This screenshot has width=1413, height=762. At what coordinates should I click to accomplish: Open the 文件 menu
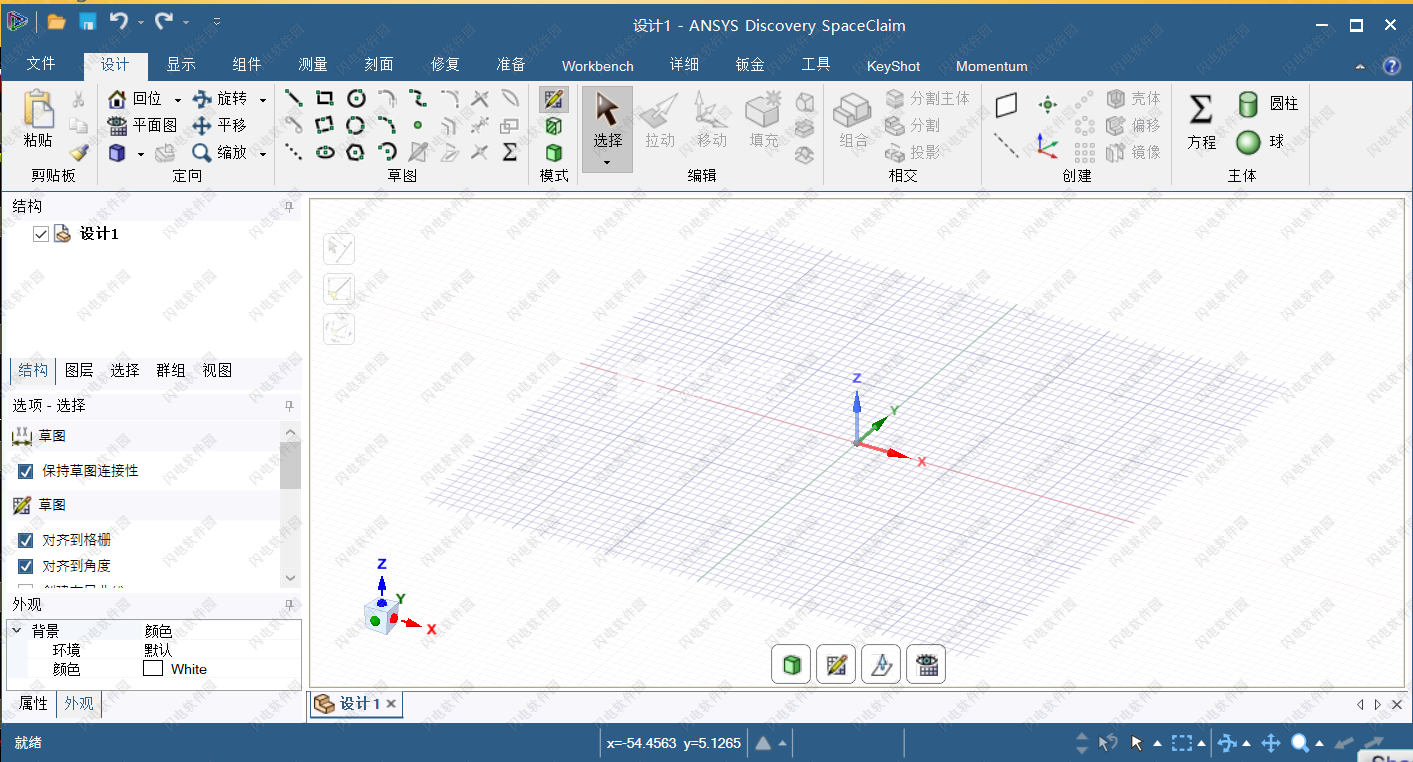pyautogui.click(x=41, y=64)
